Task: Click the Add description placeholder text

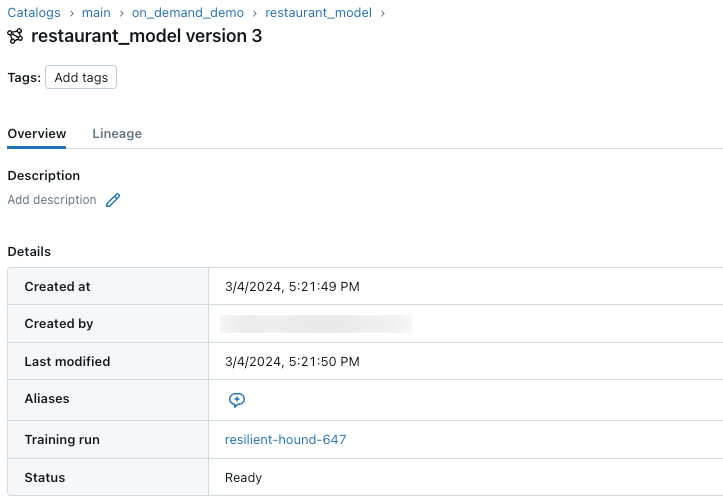Action: pyautogui.click(x=52, y=200)
